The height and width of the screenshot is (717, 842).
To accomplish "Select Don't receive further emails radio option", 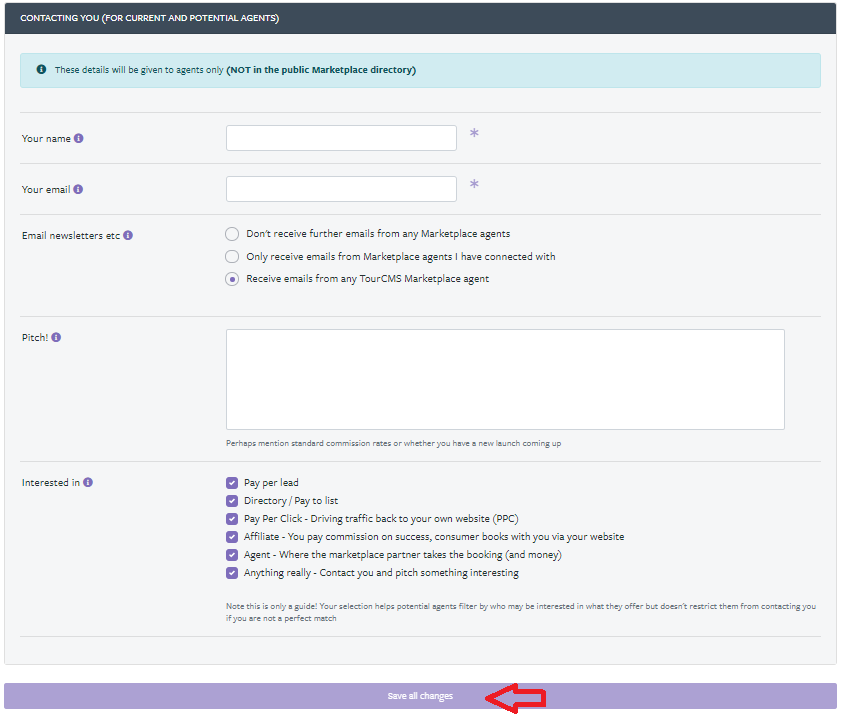I will coord(232,234).
